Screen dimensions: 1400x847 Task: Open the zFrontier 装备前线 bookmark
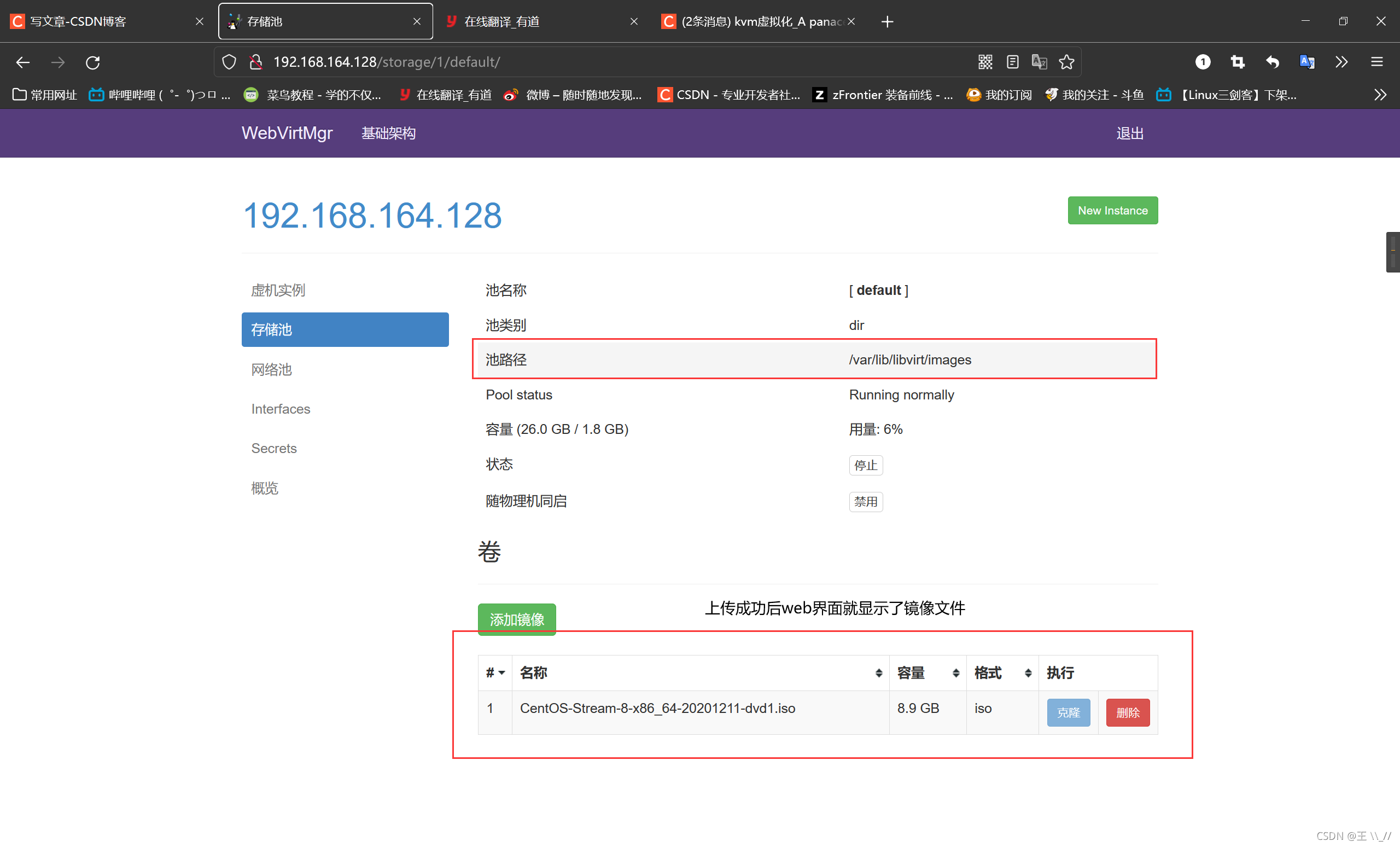point(884,94)
